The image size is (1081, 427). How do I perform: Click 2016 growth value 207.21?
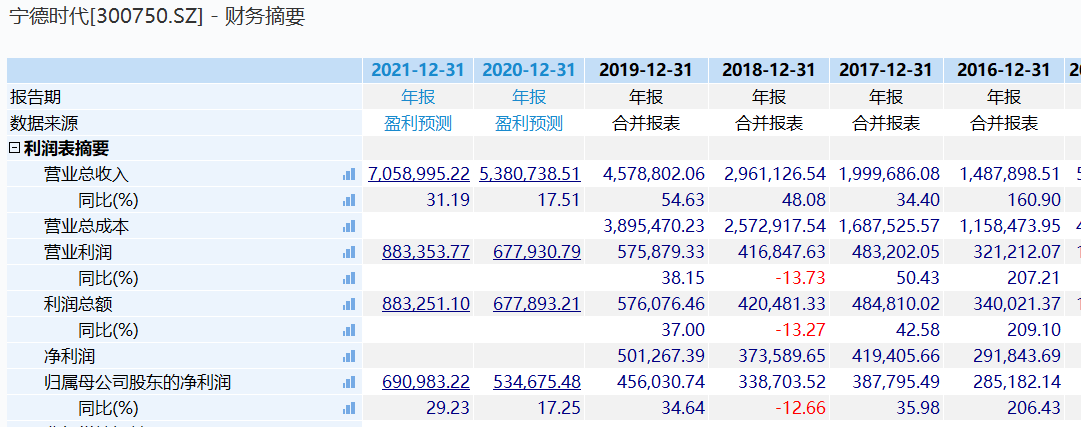(x=1033, y=279)
